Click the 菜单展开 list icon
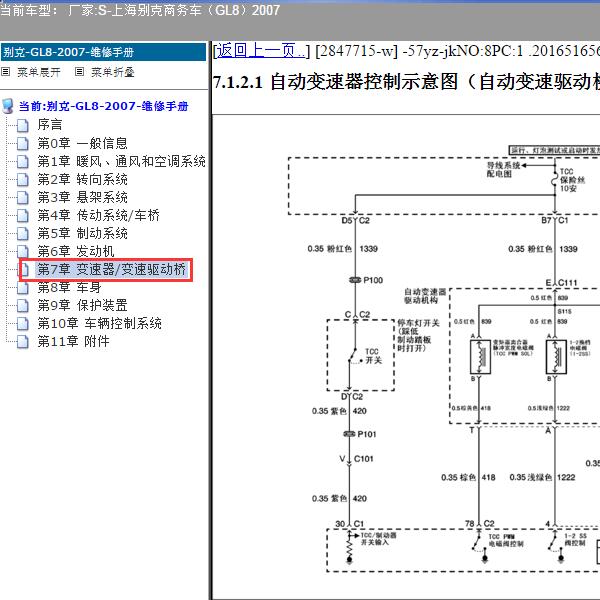The image size is (600, 600). pyautogui.click(x=5, y=72)
